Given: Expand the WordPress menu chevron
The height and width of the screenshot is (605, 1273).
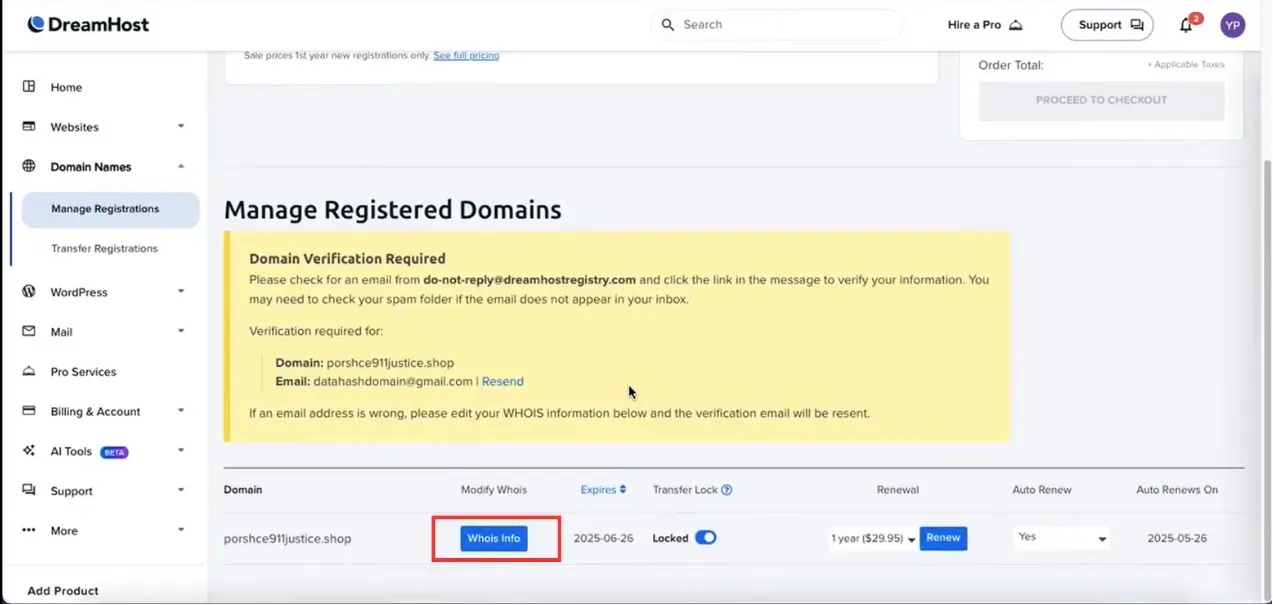Looking at the screenshot, I should (x=181, y=292).
